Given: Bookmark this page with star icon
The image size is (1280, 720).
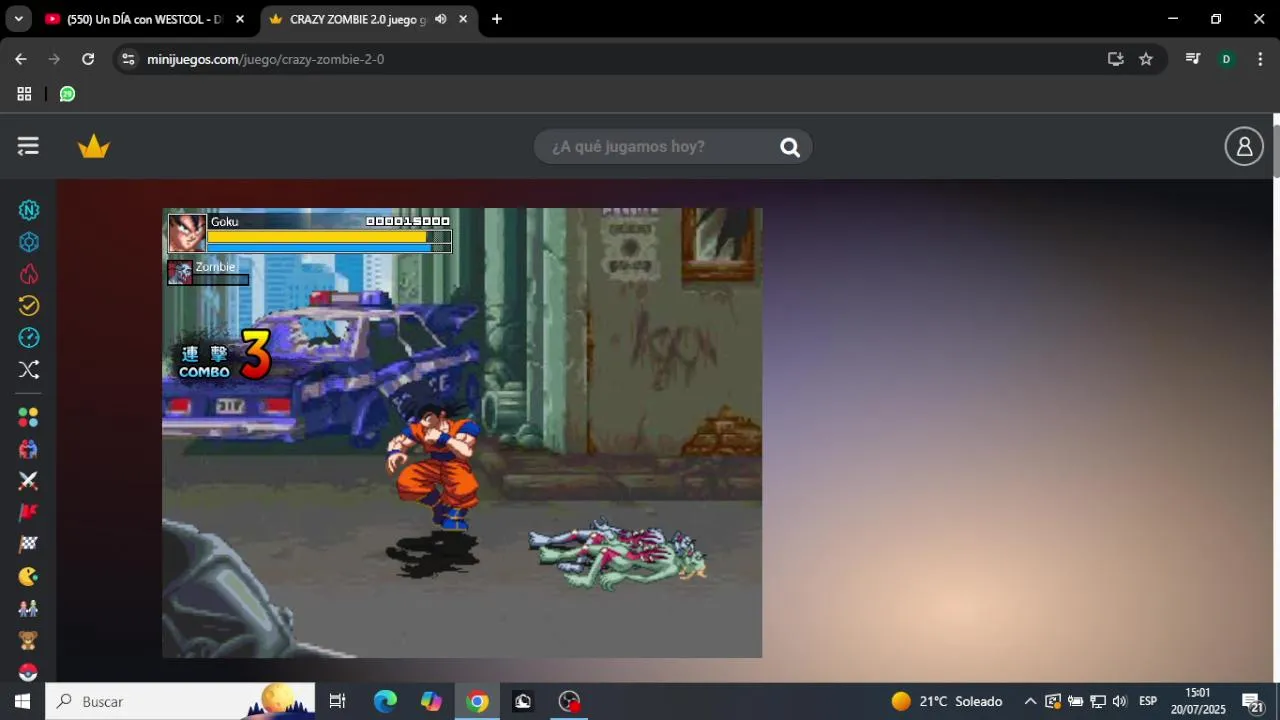Looking at the screenshot, I should tap(1146, 59).
